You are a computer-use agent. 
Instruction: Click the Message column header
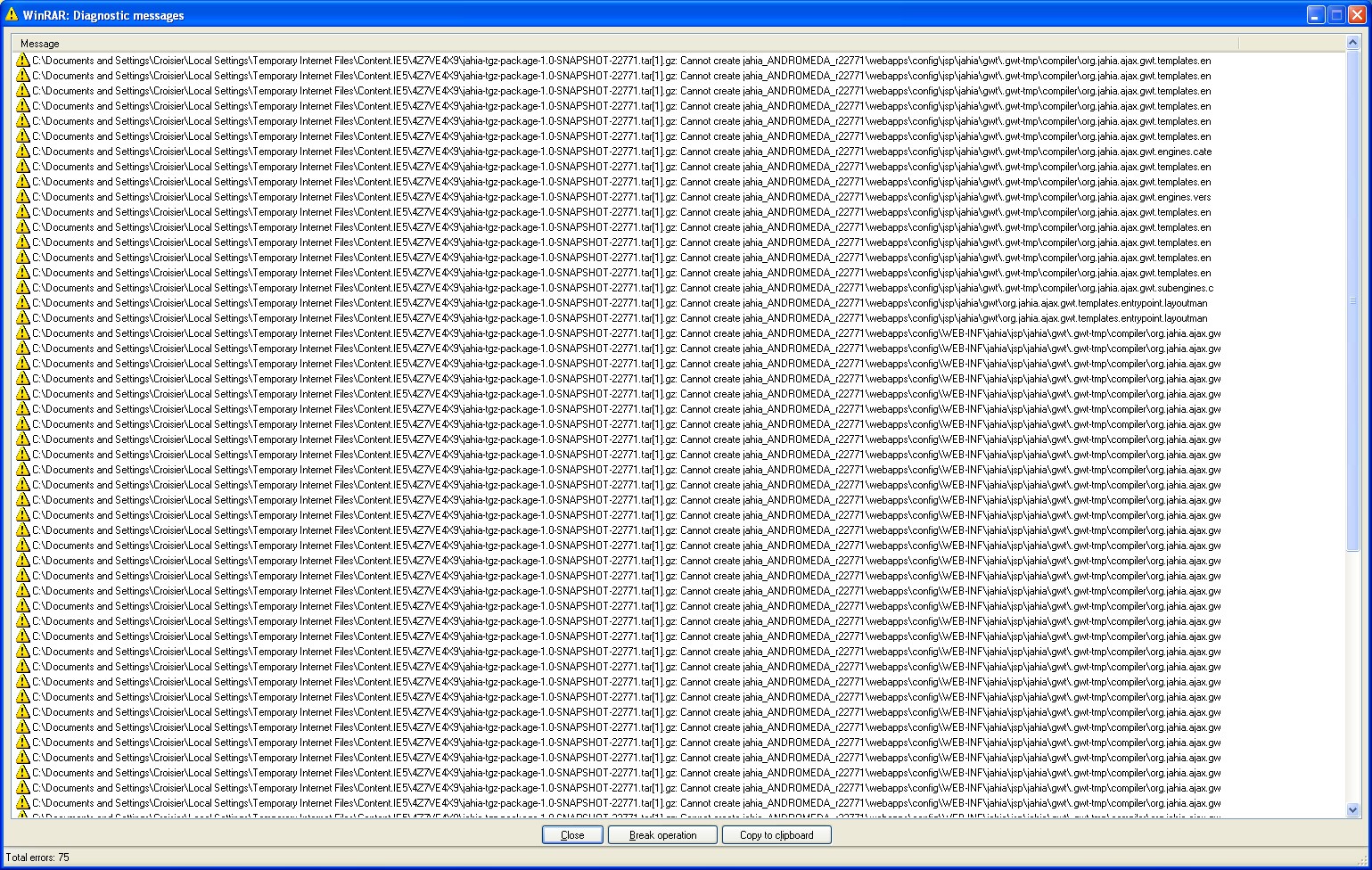pos(625,43)
